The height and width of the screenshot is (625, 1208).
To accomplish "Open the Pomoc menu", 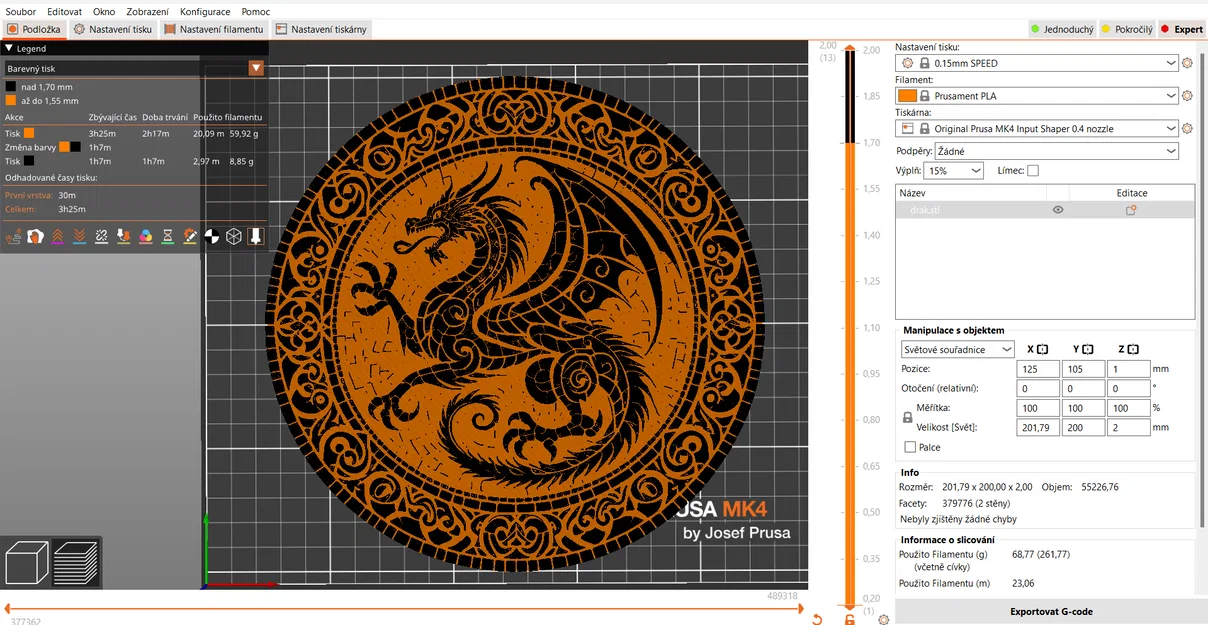I will click(x=255, y=11).
